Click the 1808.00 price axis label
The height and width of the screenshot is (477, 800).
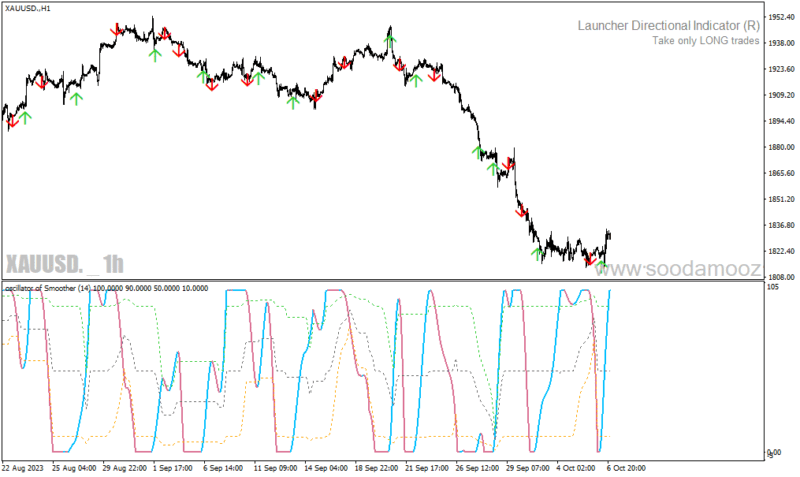coord(782,277)
